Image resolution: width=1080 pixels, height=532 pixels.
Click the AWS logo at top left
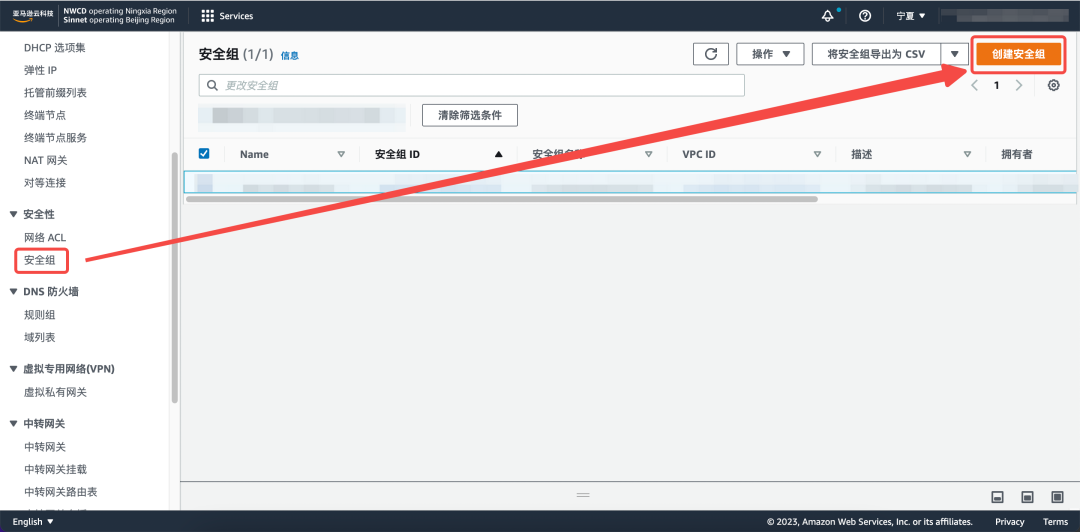tap(33, 16)
